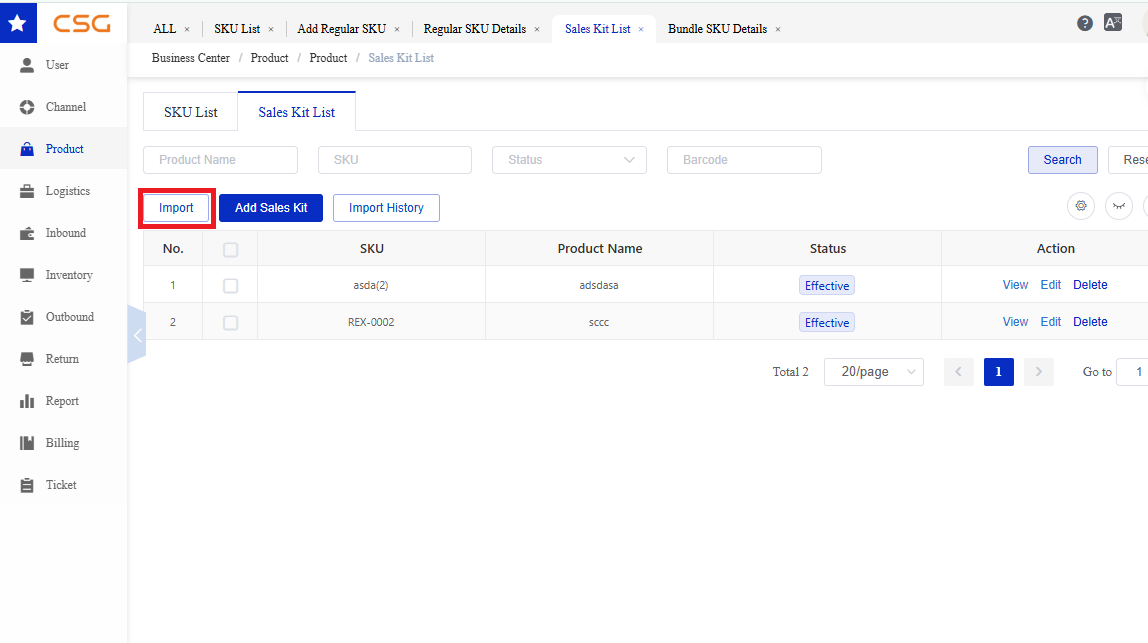Toggle the select-all header checkbox

pyautogui.click(x=231, y=250)
